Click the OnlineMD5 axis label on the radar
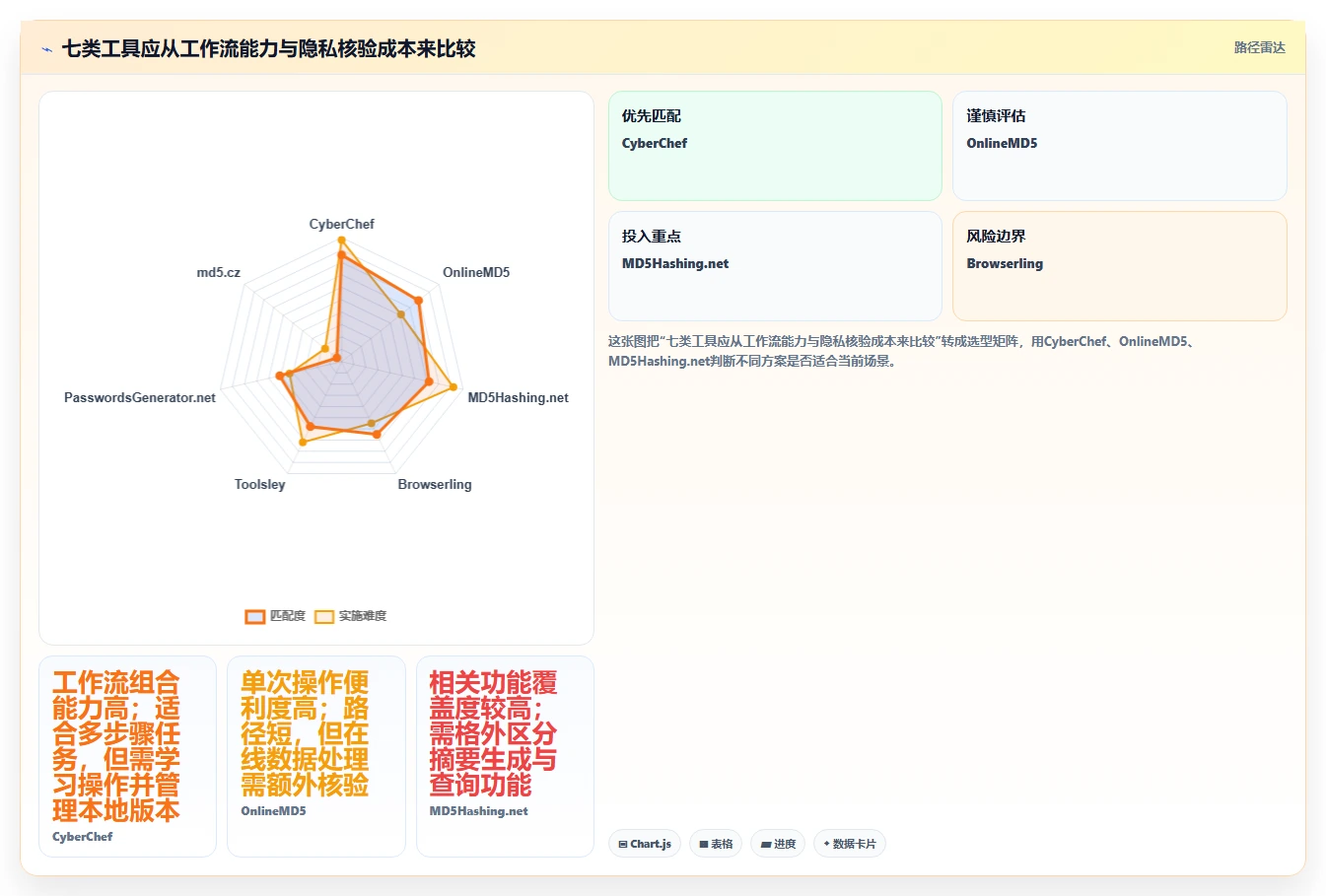This screenshot has height=896, width=1326. 476,272
